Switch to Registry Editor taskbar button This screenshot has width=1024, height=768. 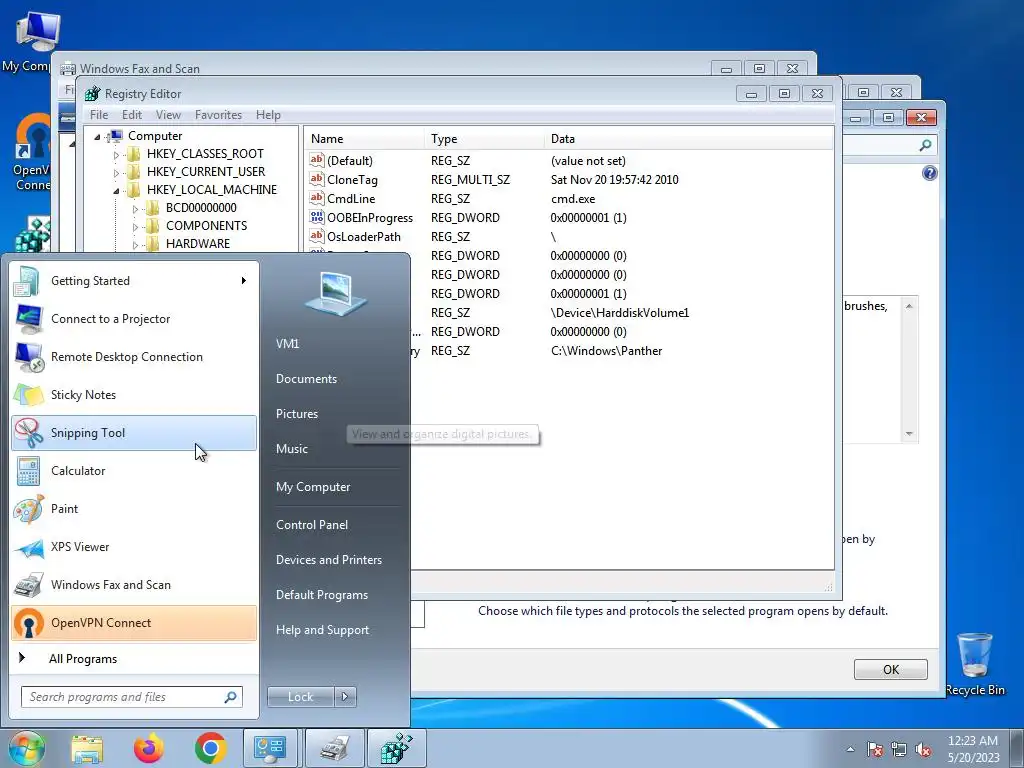point(397,748)
